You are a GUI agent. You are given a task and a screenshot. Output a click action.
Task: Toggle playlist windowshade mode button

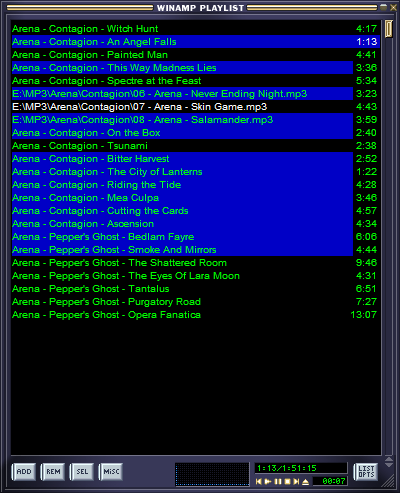pos(384,7)
